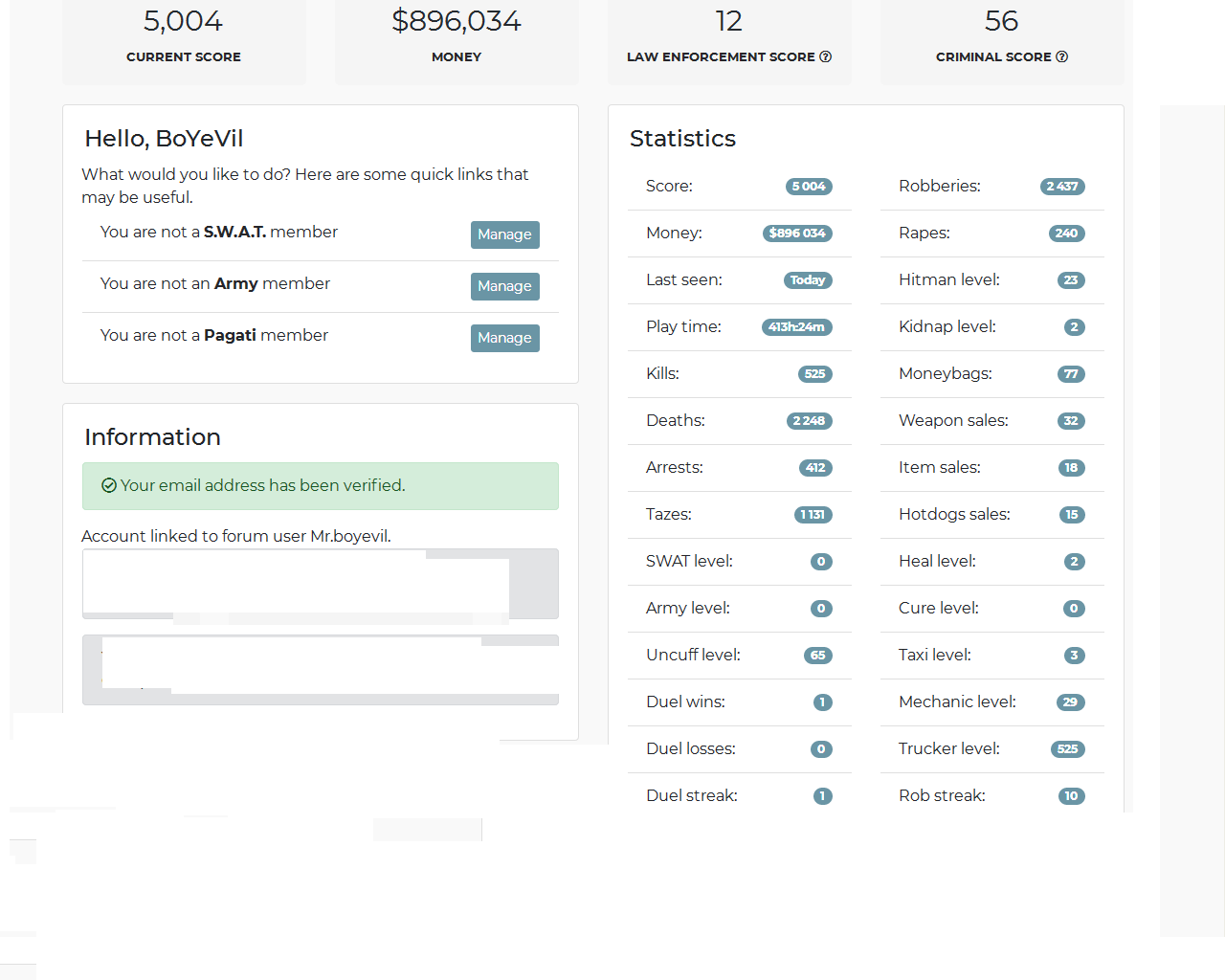This screenshot has width=1225, height=980.
Task: Click the Moneybags badge 77
Action: click(1071, 374)
